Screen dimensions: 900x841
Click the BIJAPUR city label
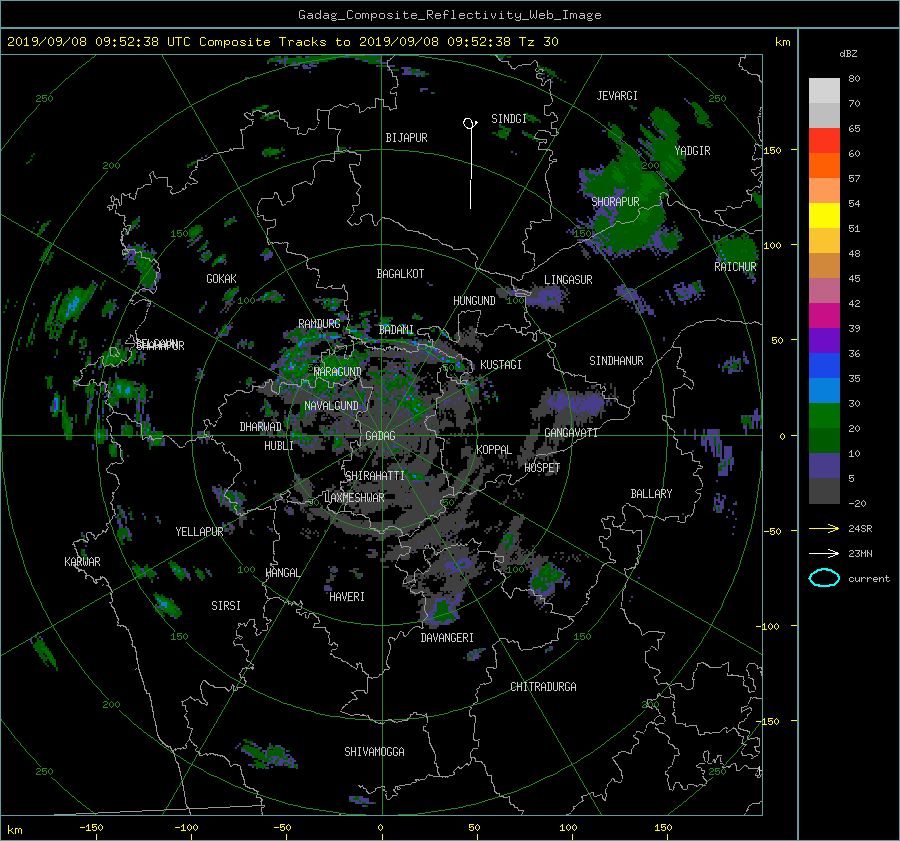pos(406,138)
